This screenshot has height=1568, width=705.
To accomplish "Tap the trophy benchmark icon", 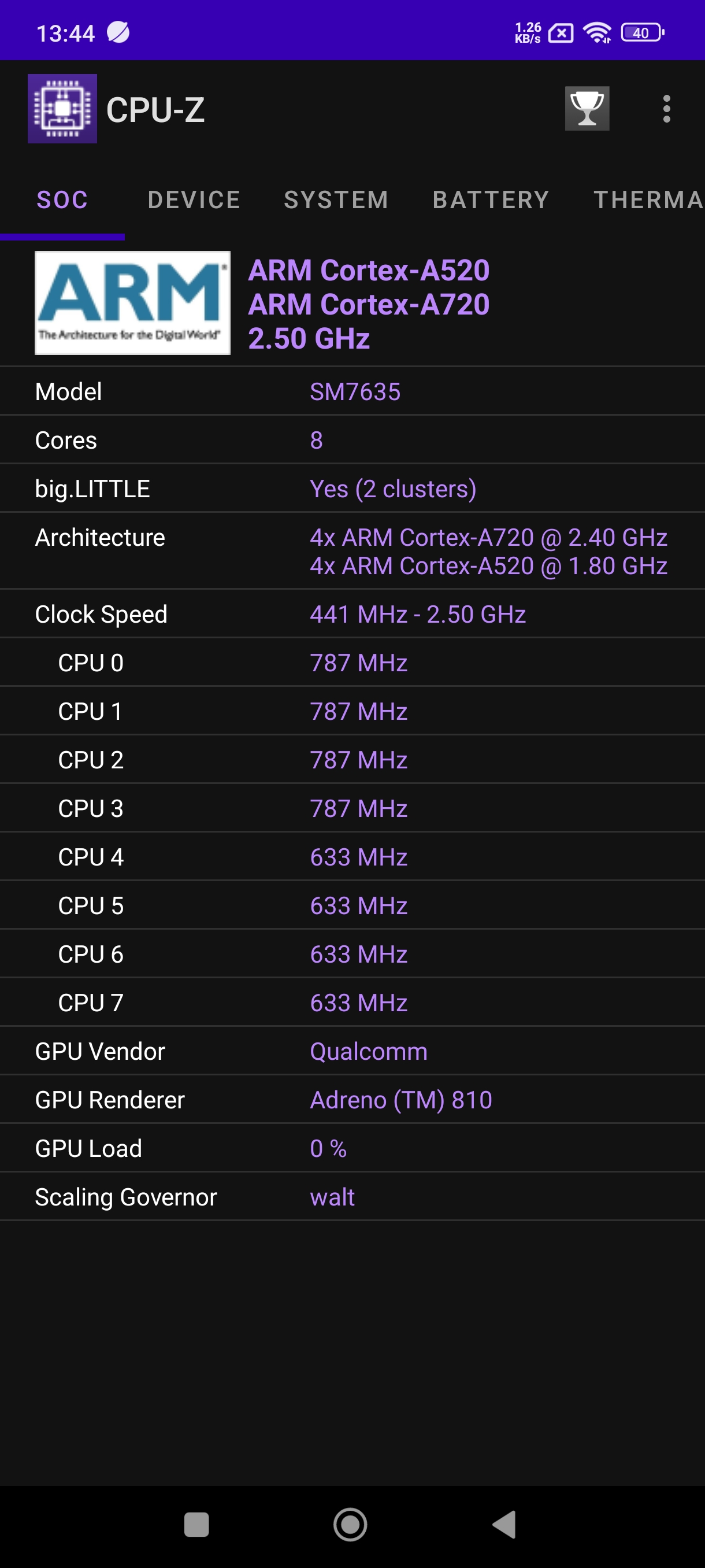I will pyautogui.click(x=587, y=109).
